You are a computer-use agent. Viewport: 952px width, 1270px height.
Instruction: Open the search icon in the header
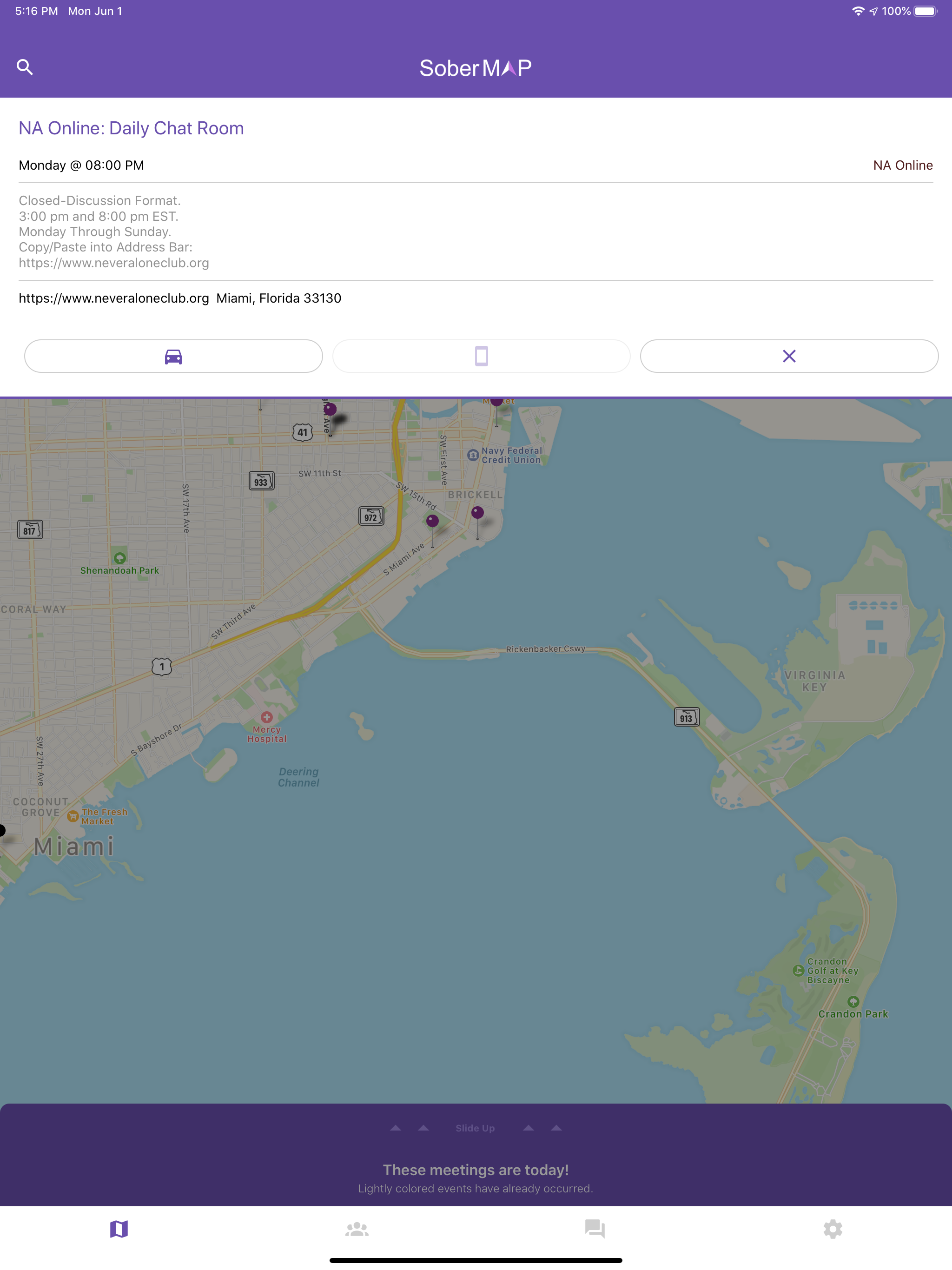(x=26, y=66)
